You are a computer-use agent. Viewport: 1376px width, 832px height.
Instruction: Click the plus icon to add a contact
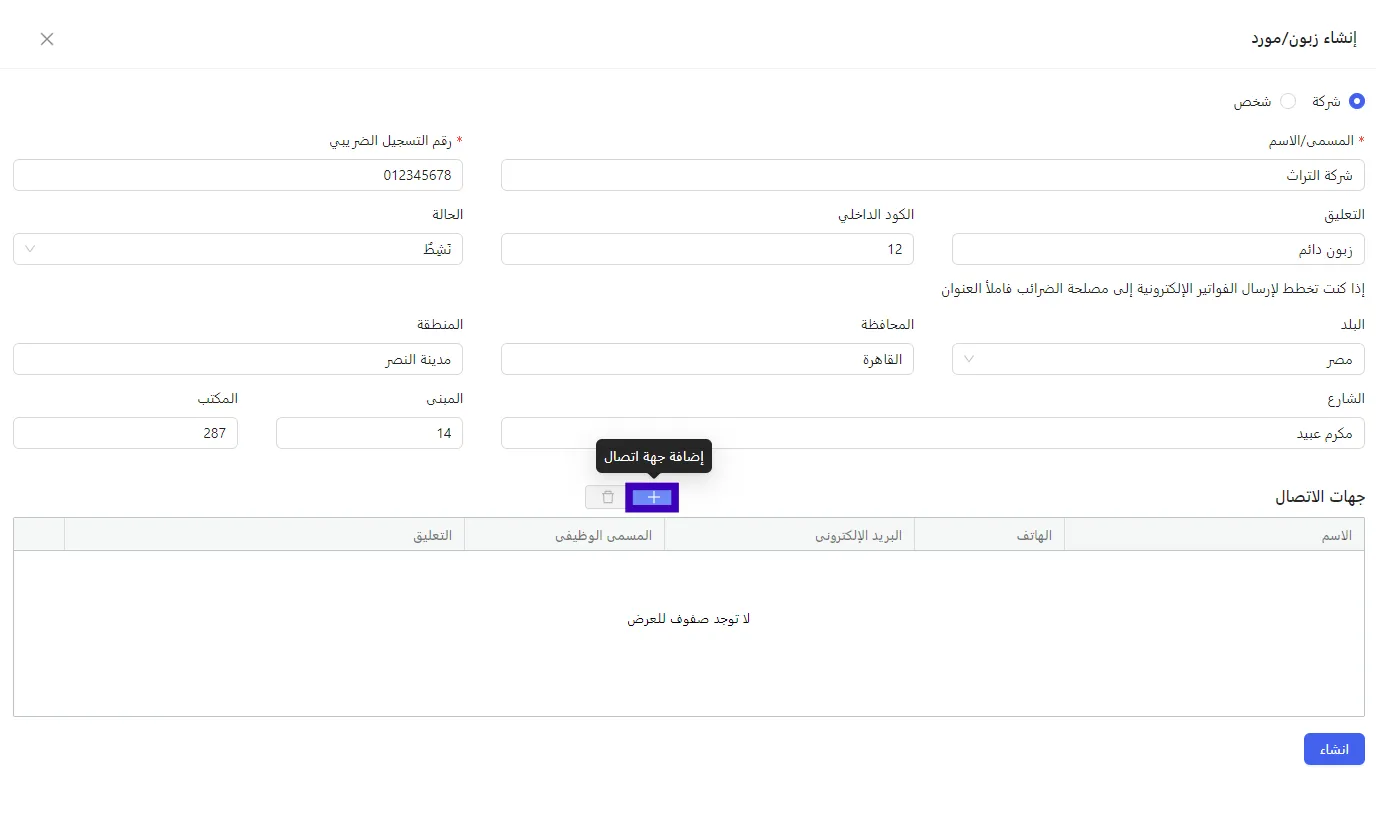tap(653, 497)
